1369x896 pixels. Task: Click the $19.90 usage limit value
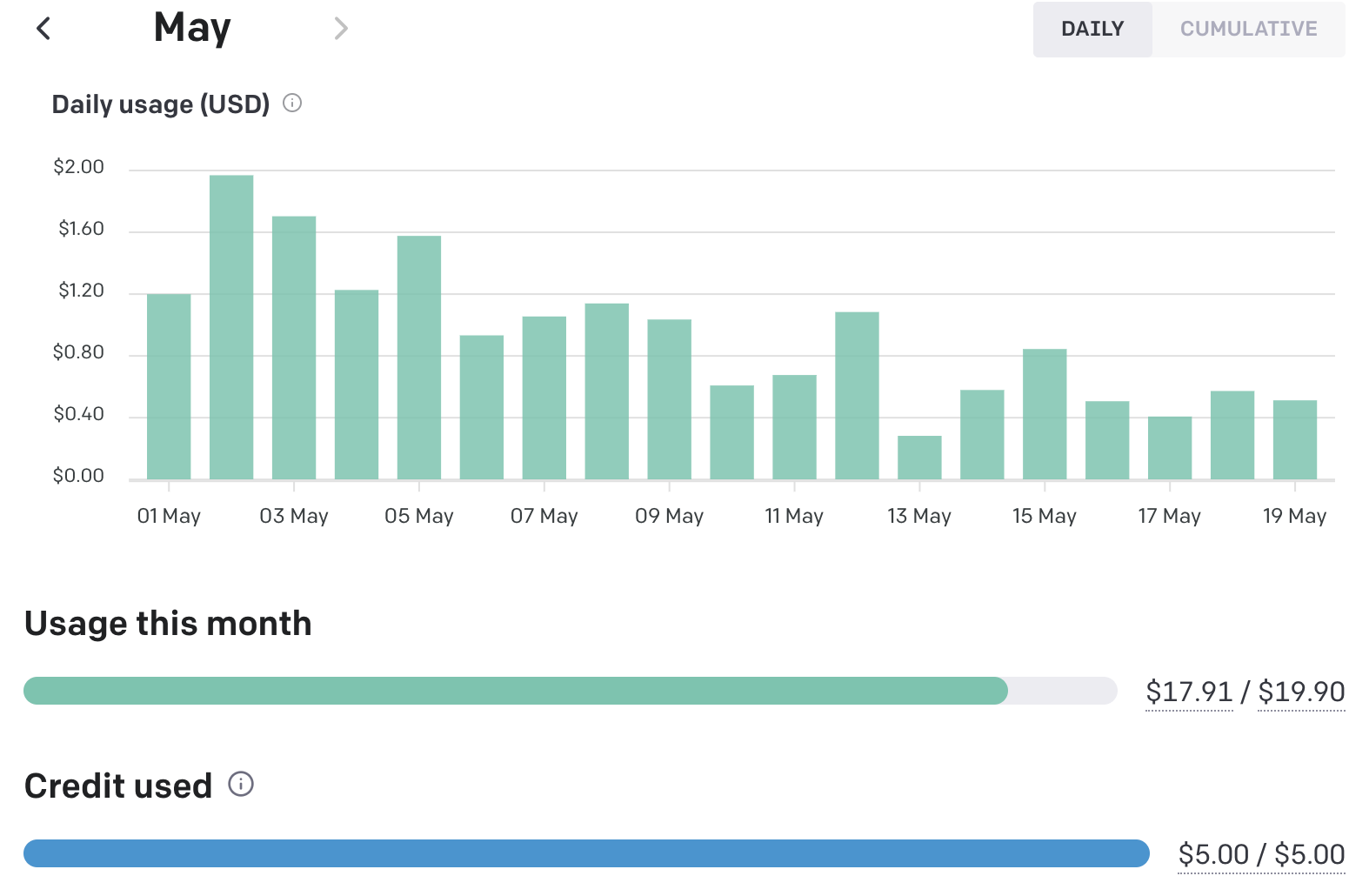1301,692
